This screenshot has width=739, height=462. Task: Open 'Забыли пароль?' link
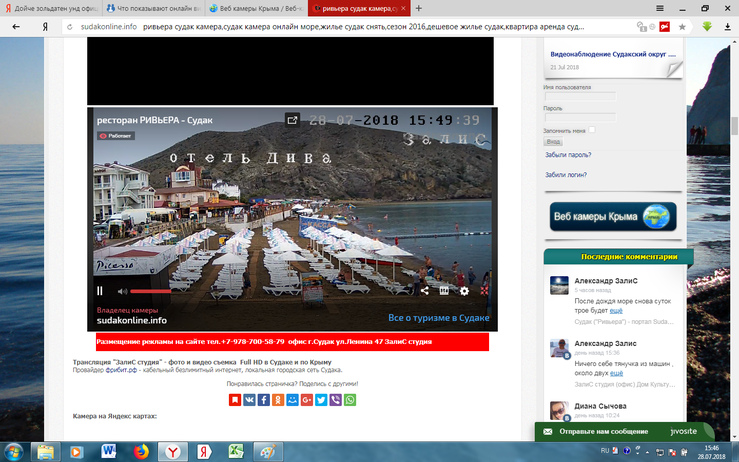567,155
